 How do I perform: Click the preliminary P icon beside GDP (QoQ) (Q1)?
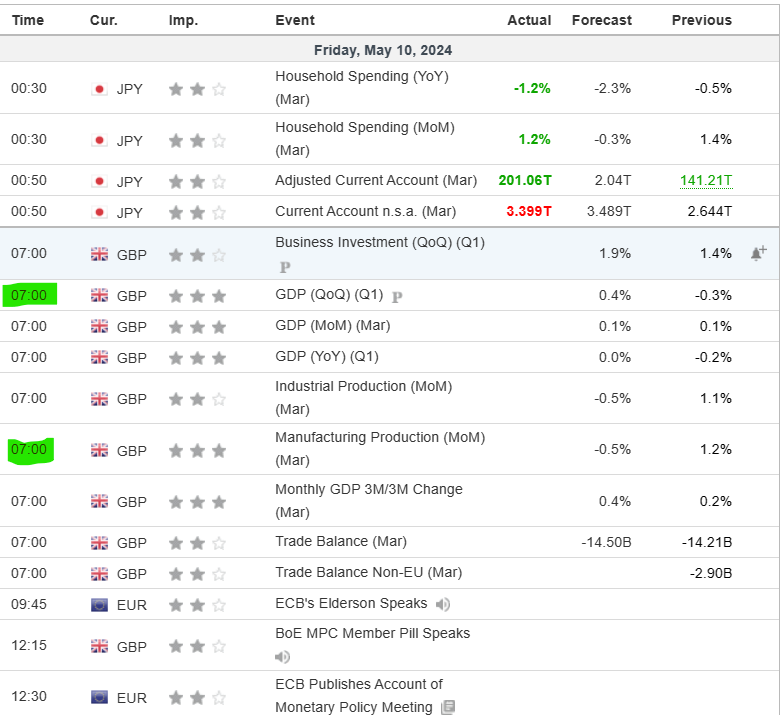click(397, 296)
